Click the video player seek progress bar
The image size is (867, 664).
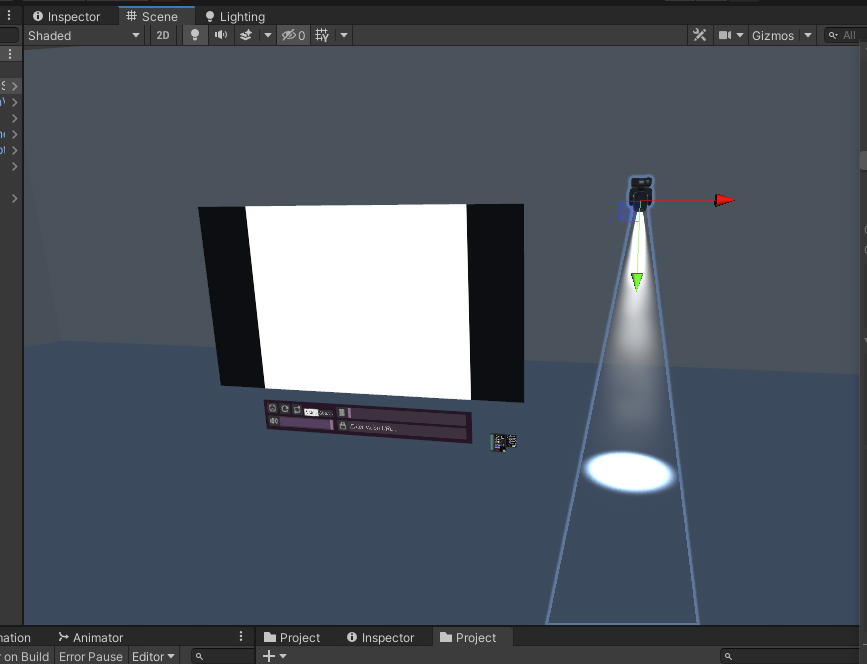pyautogui.click(x=408, y=415)
